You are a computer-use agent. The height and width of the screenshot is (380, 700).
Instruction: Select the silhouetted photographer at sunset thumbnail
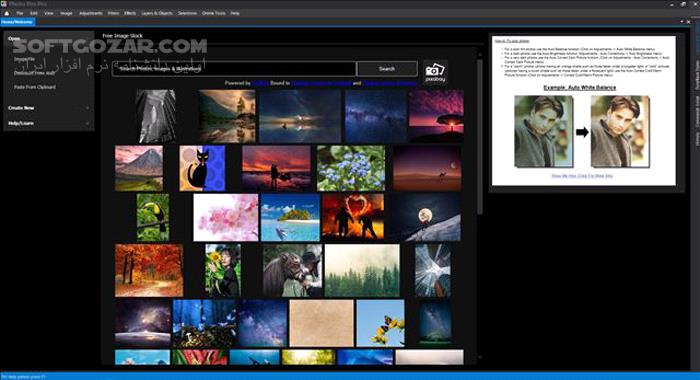(276, 168)
